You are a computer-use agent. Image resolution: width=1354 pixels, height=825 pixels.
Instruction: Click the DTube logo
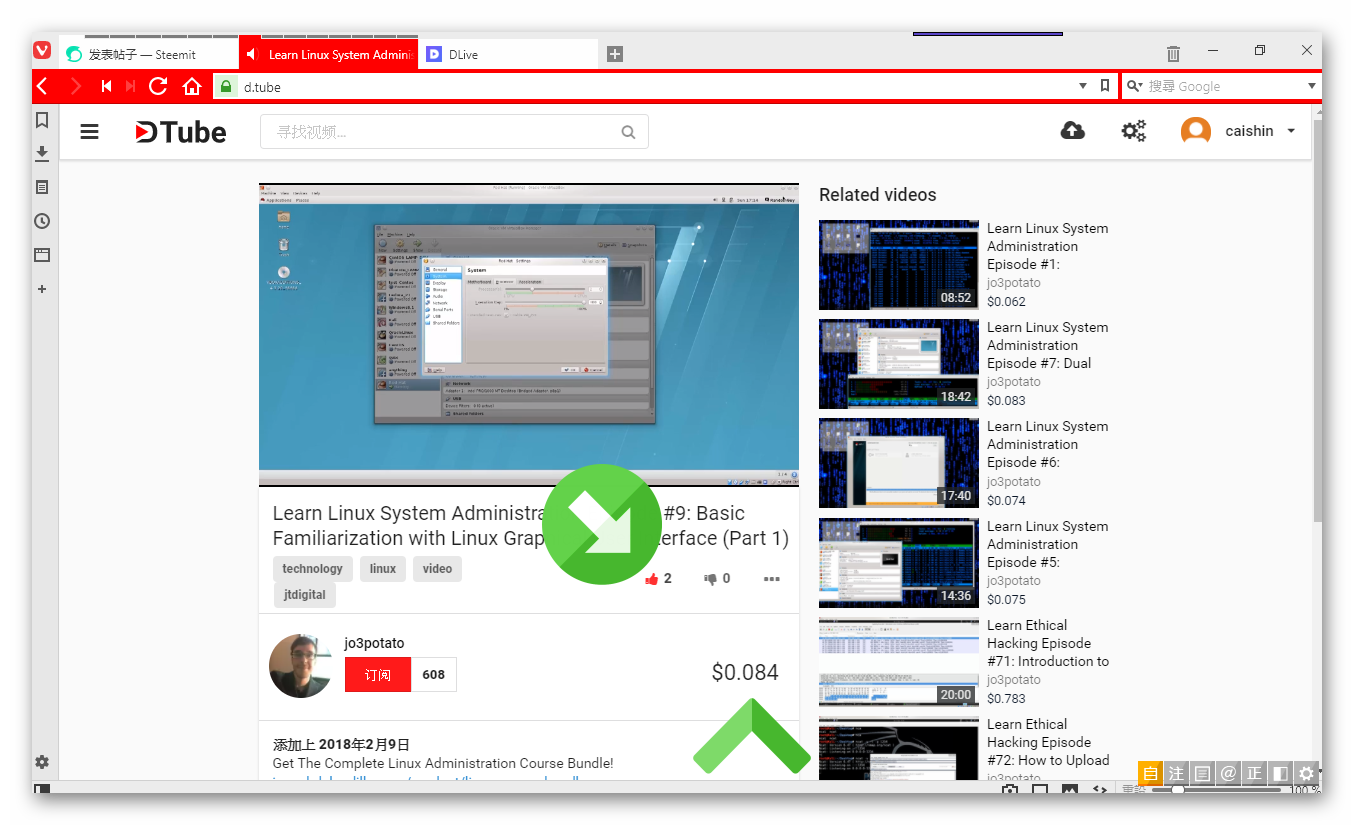(181, 132)
